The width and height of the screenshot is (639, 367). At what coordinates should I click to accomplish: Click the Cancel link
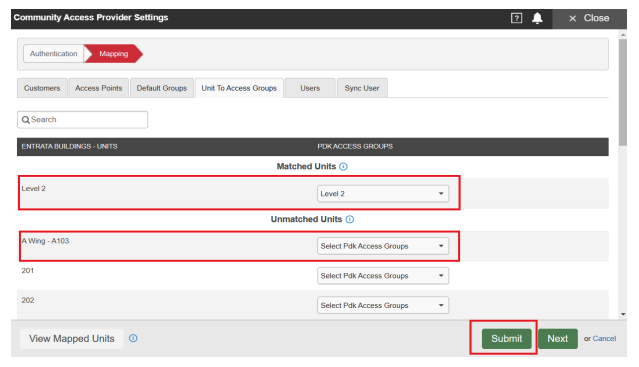(604, 338)
